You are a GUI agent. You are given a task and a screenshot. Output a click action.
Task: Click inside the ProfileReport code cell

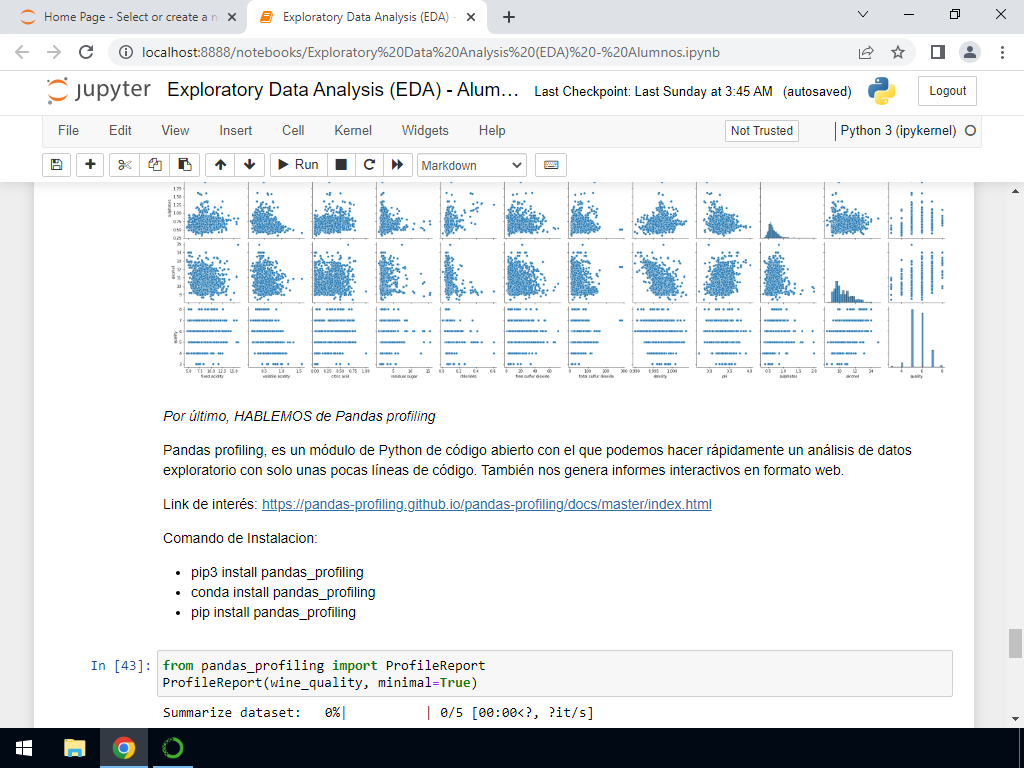pyautogui.click(x=554, y=673)
